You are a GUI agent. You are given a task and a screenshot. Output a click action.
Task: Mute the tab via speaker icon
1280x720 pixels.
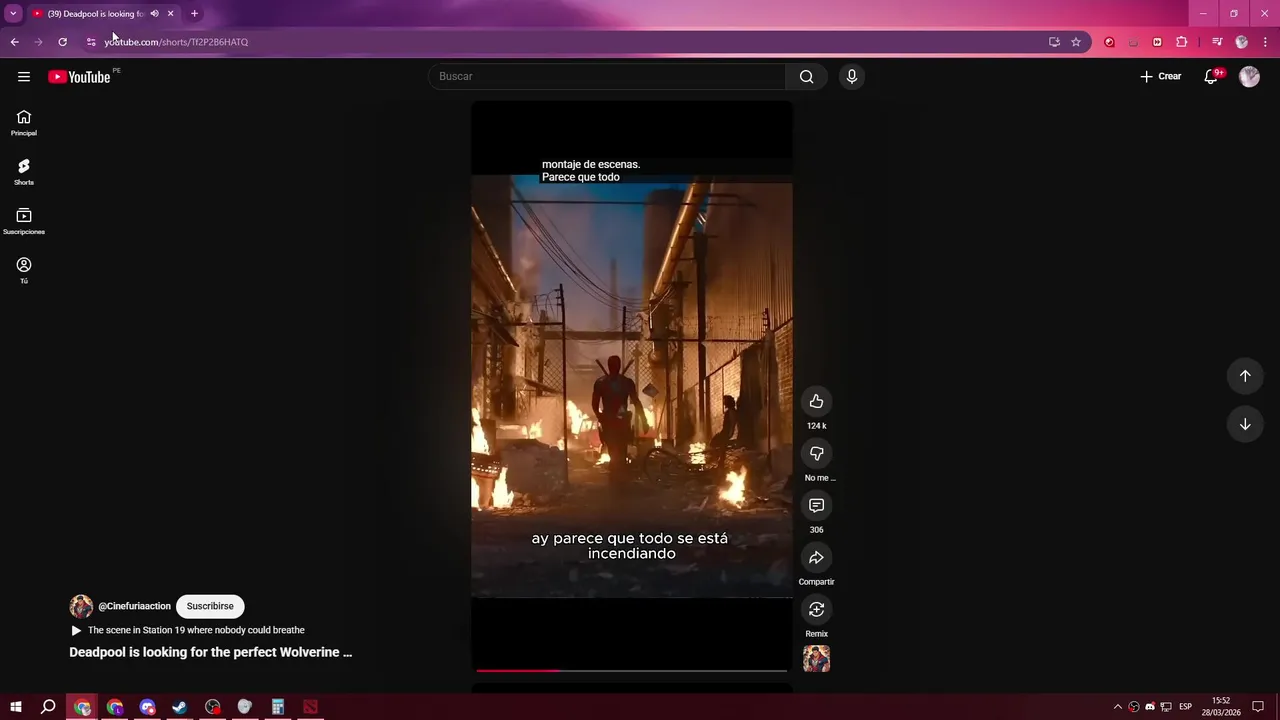click(154, 14)
